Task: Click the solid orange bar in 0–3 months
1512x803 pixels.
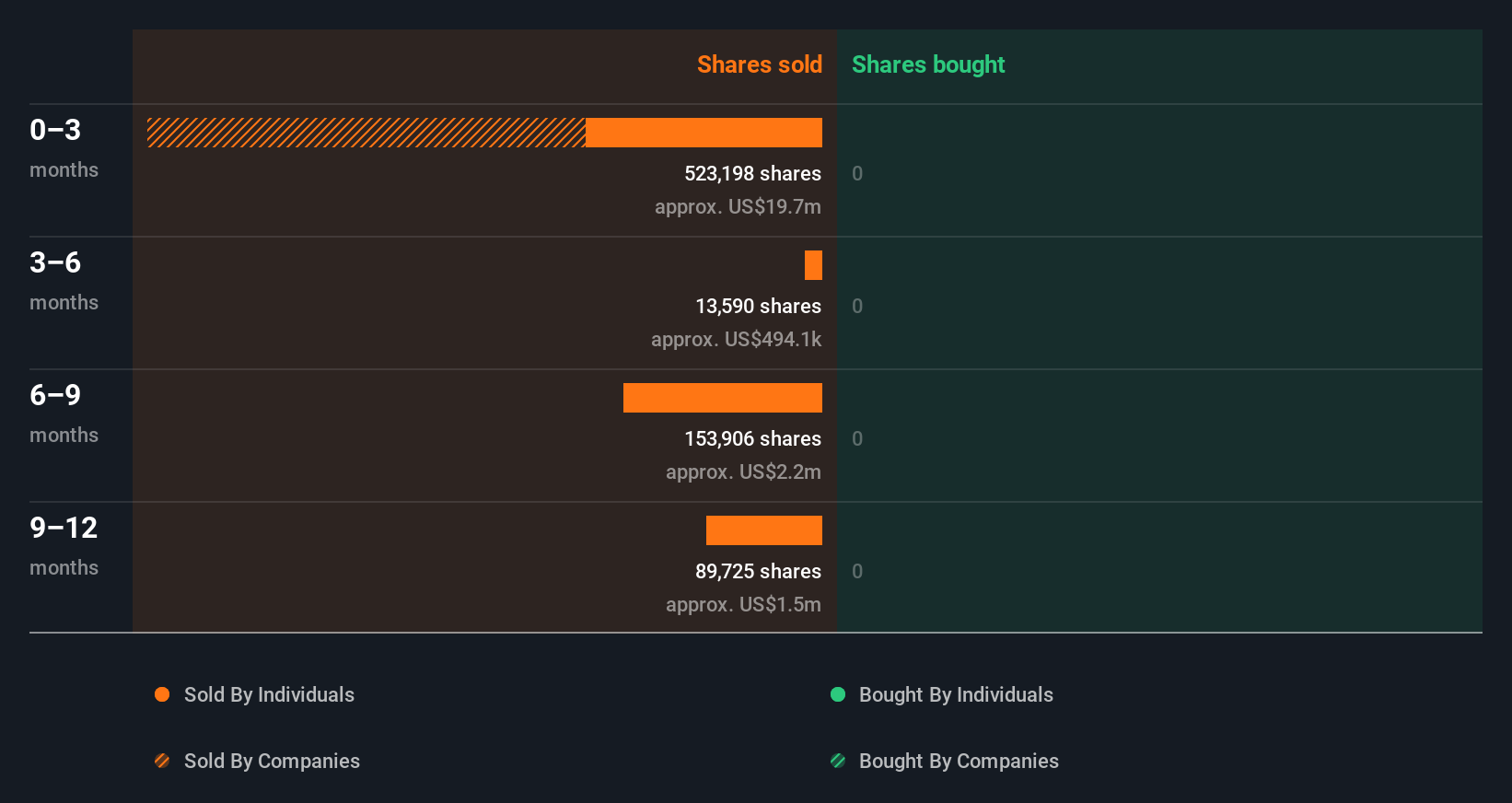Action: tap(704, 133)
